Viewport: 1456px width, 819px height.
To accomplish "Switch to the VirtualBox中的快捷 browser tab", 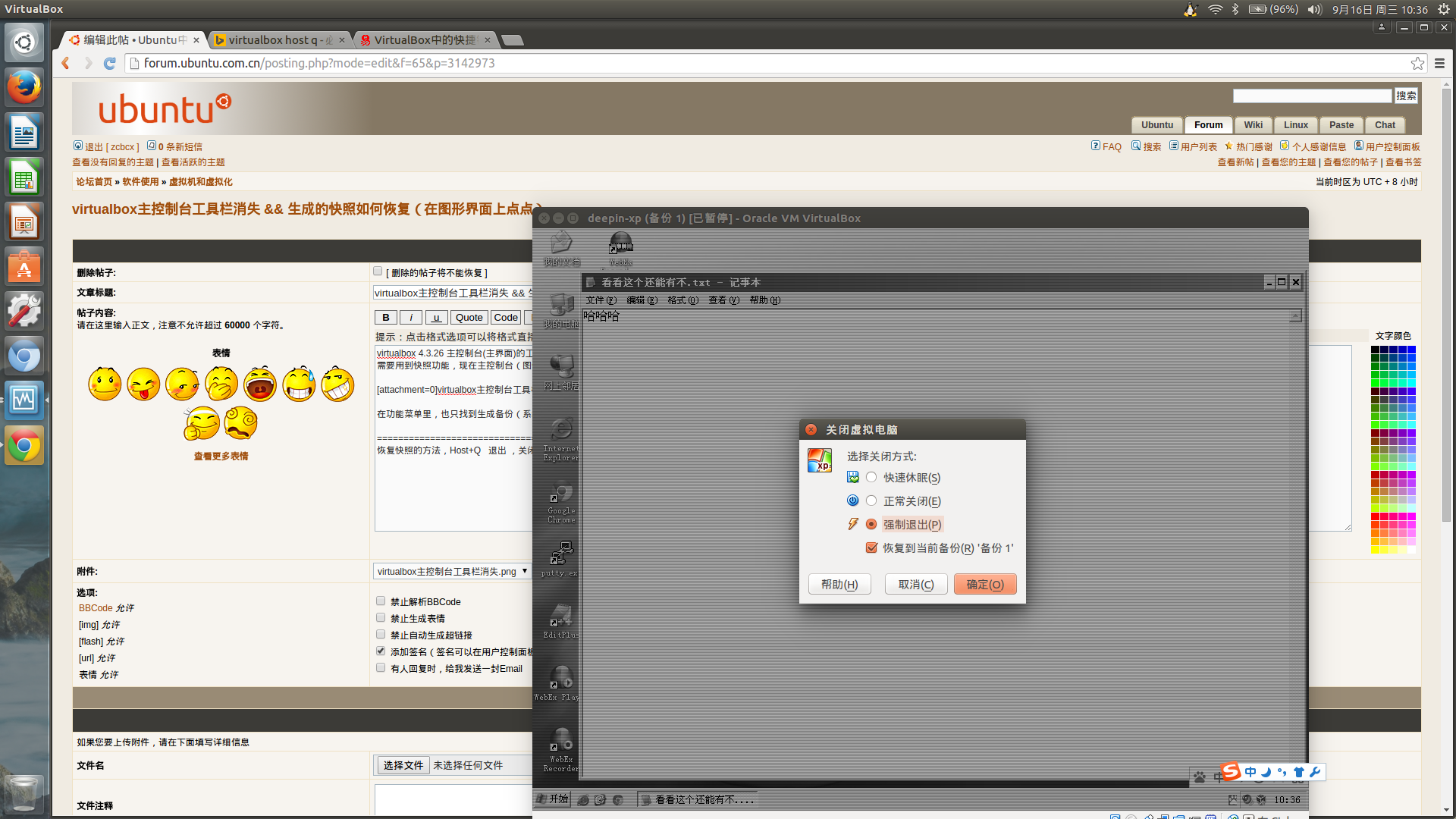I will 425,40.
